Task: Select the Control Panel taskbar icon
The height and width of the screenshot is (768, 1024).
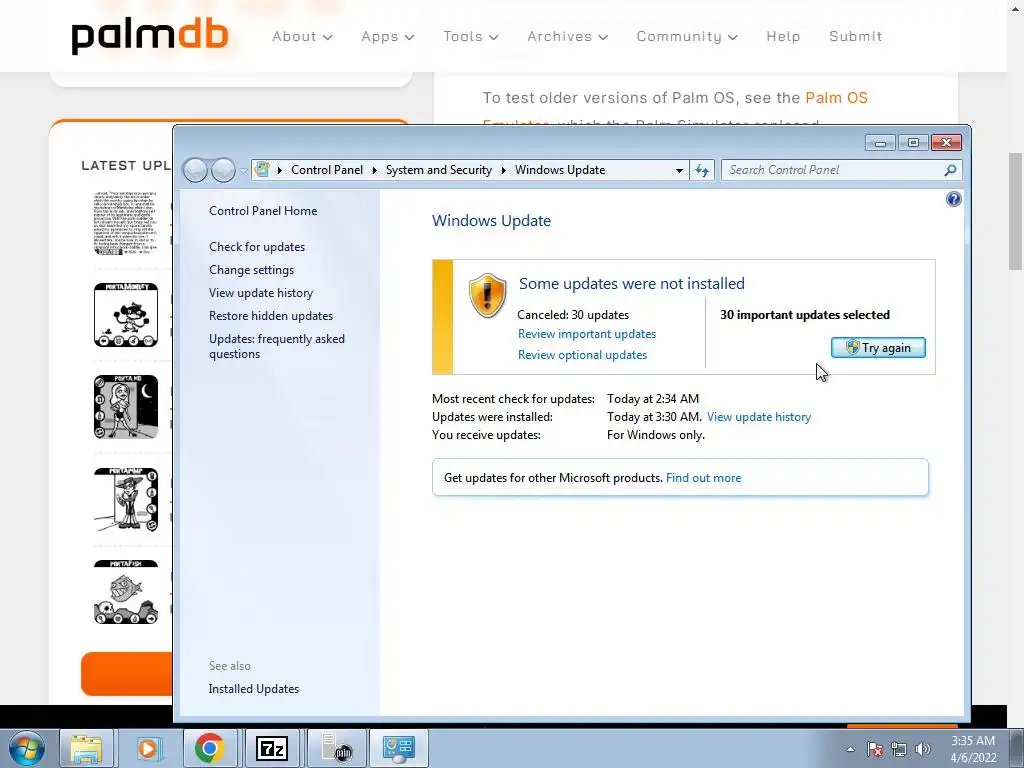Action: [x=399, y=748]
